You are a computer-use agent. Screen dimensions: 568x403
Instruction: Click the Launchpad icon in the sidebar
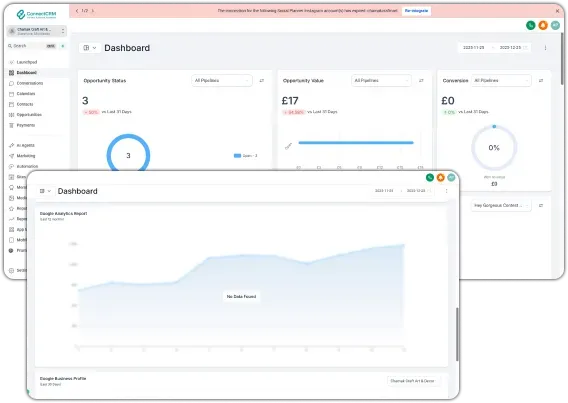[x=11, y=62]
